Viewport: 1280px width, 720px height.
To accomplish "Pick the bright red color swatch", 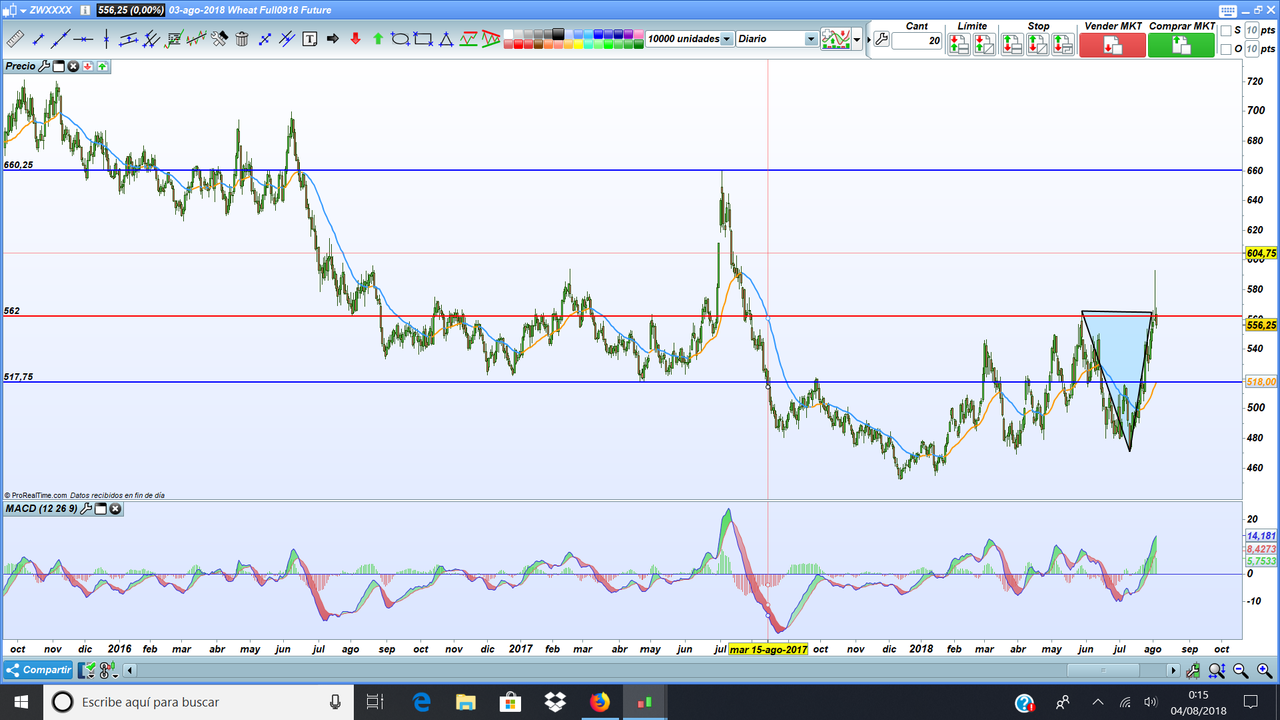I will click(518, 44).
